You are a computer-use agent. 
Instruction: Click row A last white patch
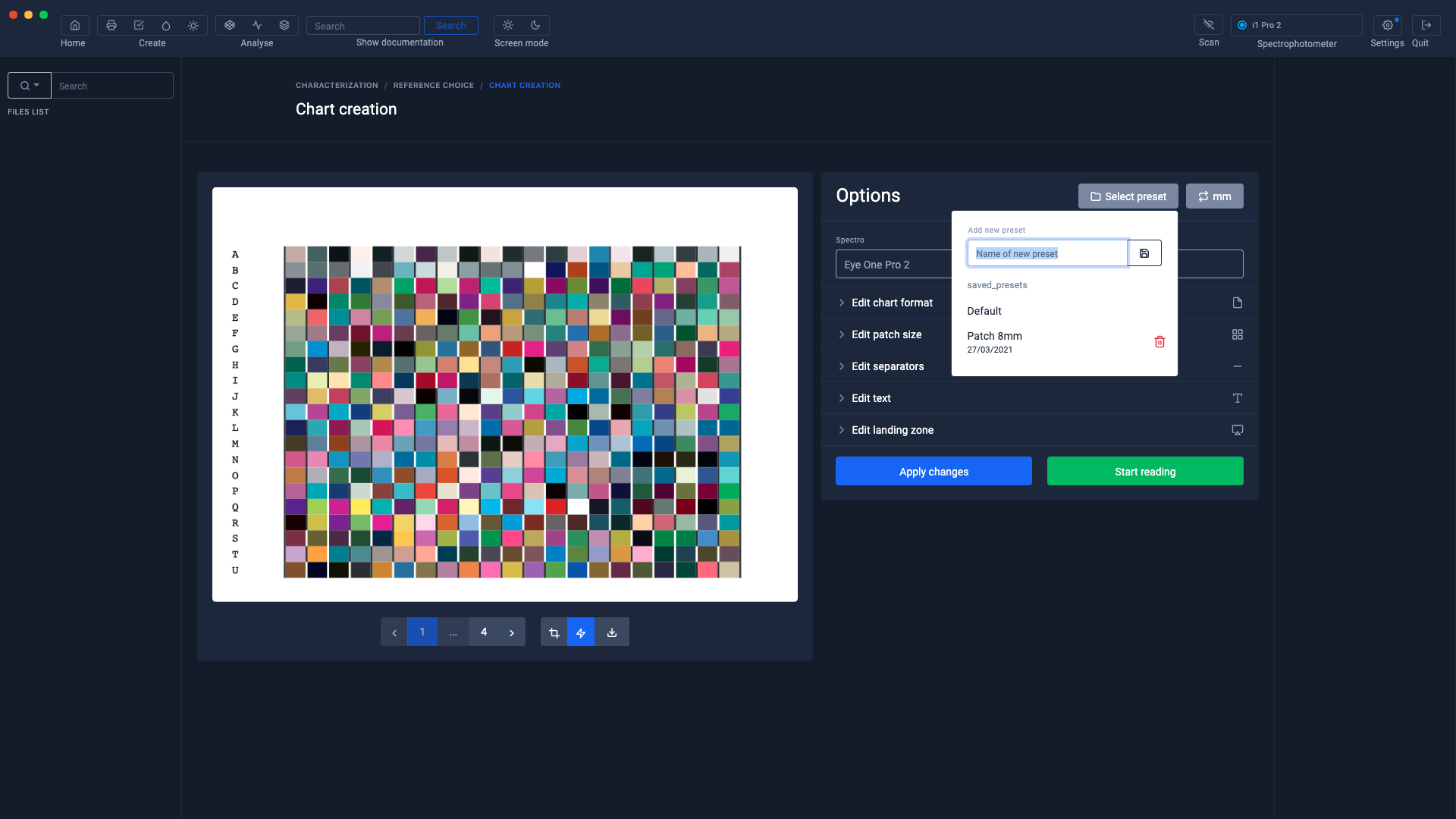730,254
